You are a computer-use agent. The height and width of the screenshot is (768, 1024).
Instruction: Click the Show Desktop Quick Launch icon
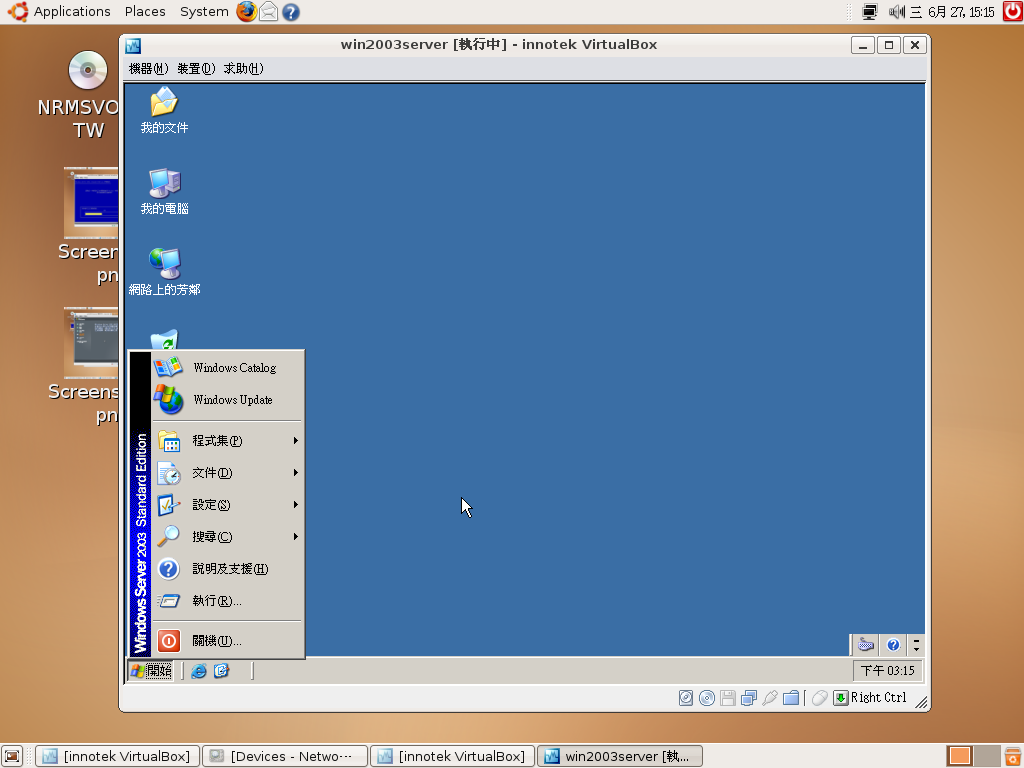(x=221, y=671)
